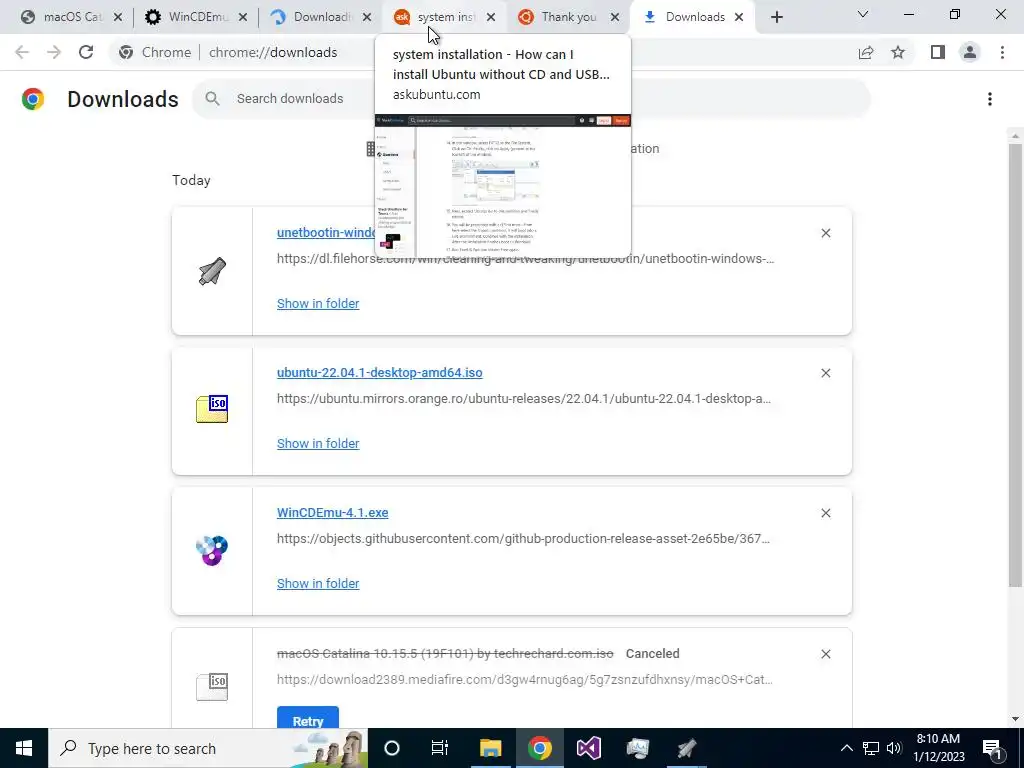Viewport: 1024px width, 768px height.
Task: Open a new tab with plus button
Action: tap(776, 18)
